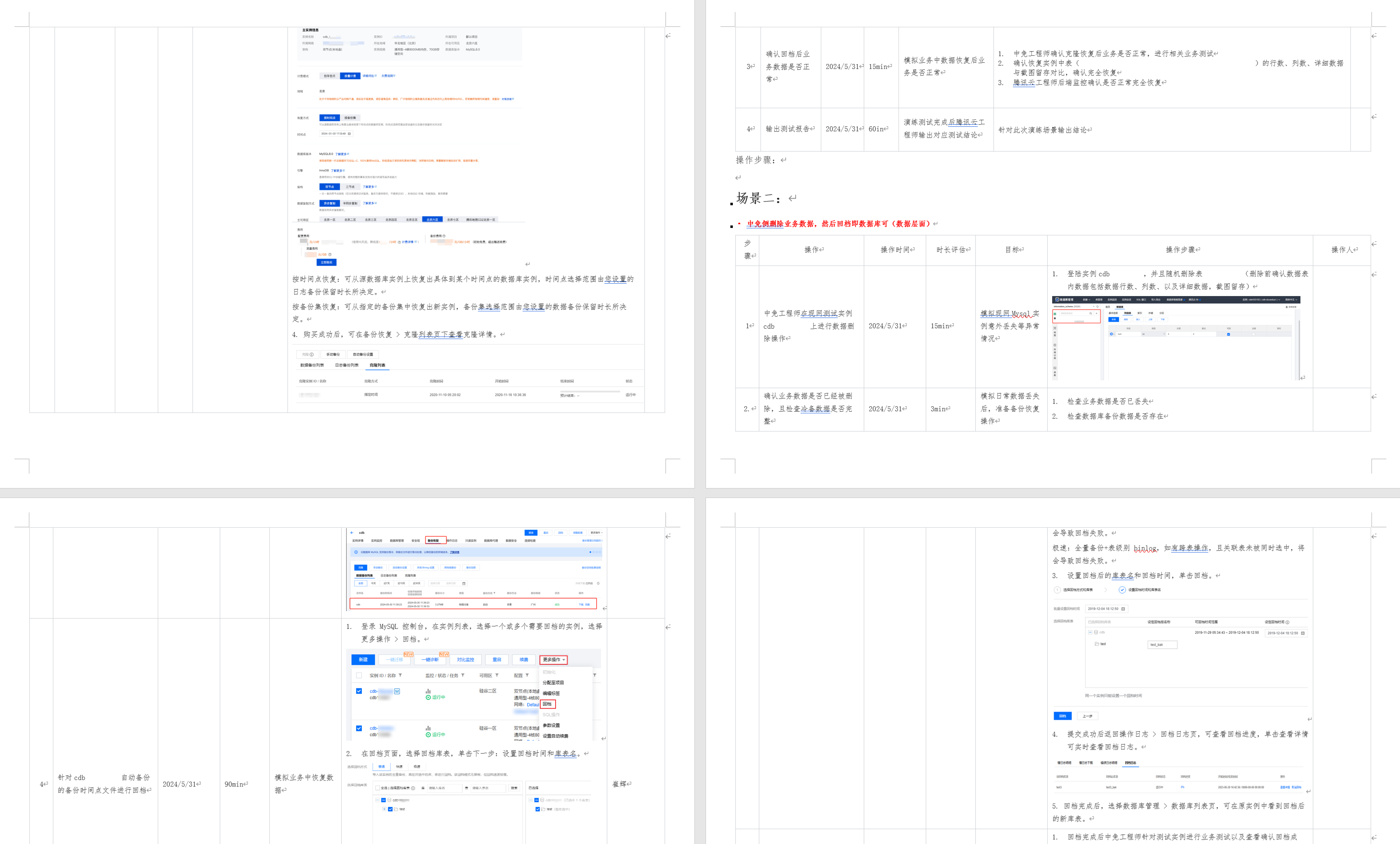Choose 参数设置 menu entry

tap(551, 725)
